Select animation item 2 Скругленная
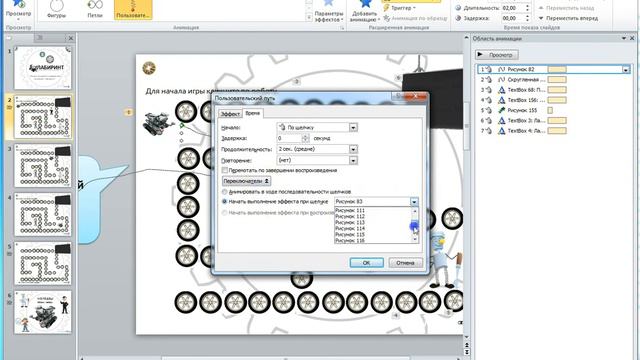Screen dimensions: 640x360 (x=553, y=80)
